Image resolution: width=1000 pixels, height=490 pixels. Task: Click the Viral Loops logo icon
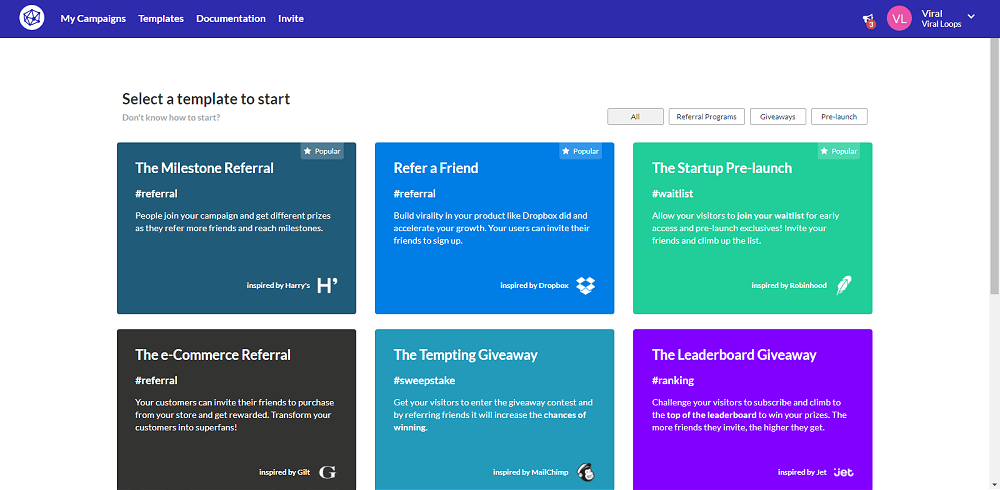[x=32, y=19]
